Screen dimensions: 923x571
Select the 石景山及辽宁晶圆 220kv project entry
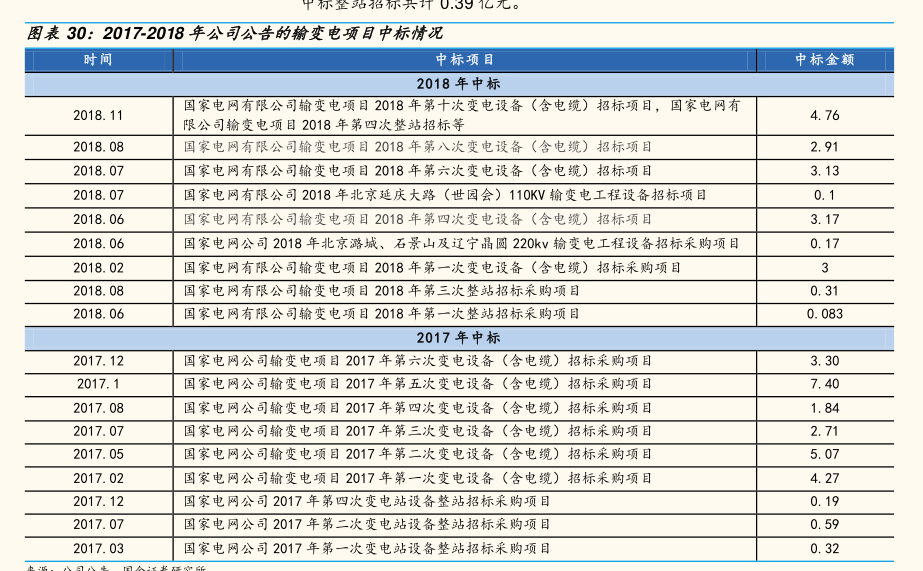click(462, 243)
